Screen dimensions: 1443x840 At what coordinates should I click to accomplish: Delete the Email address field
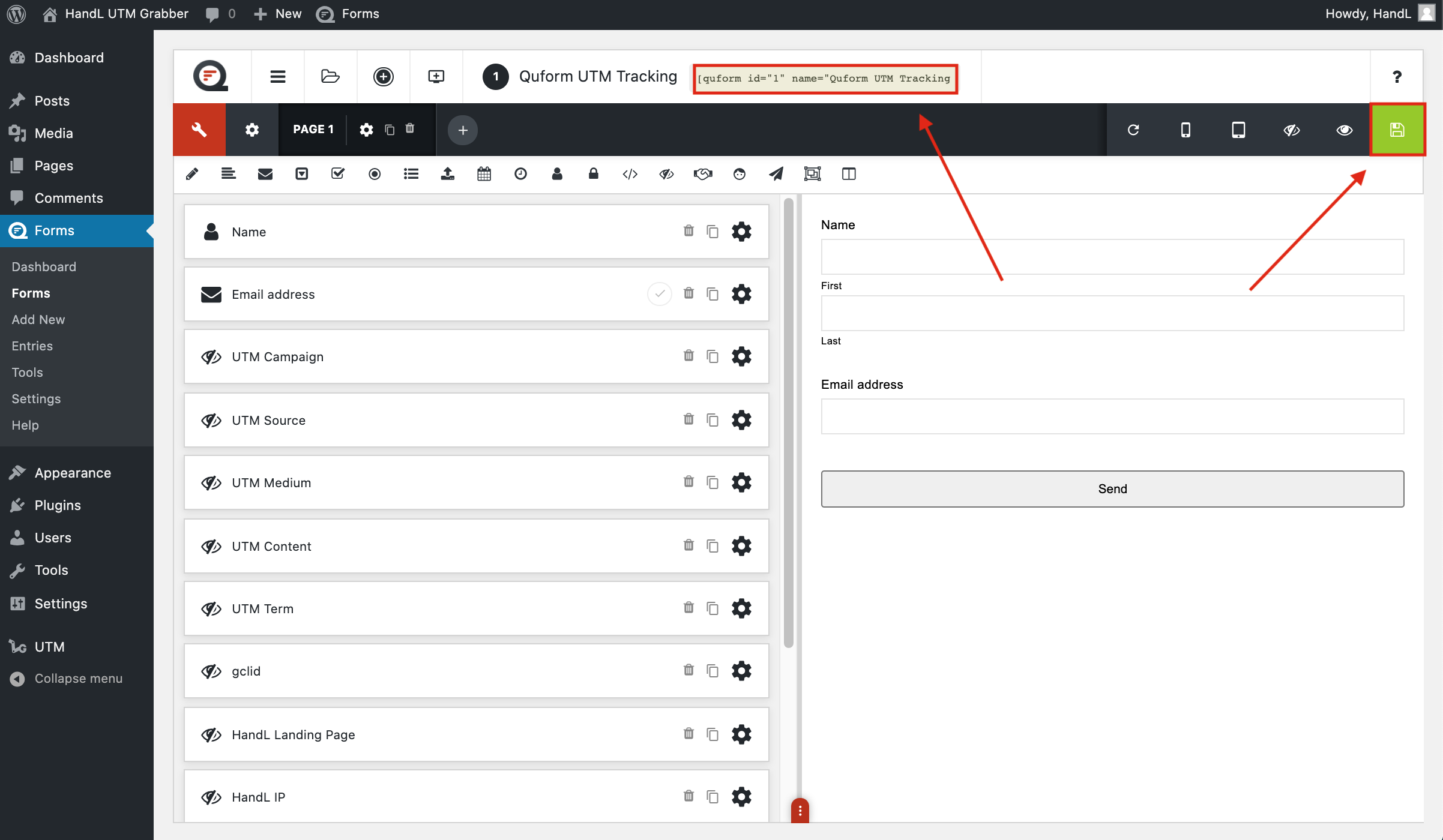coord(688,293)
